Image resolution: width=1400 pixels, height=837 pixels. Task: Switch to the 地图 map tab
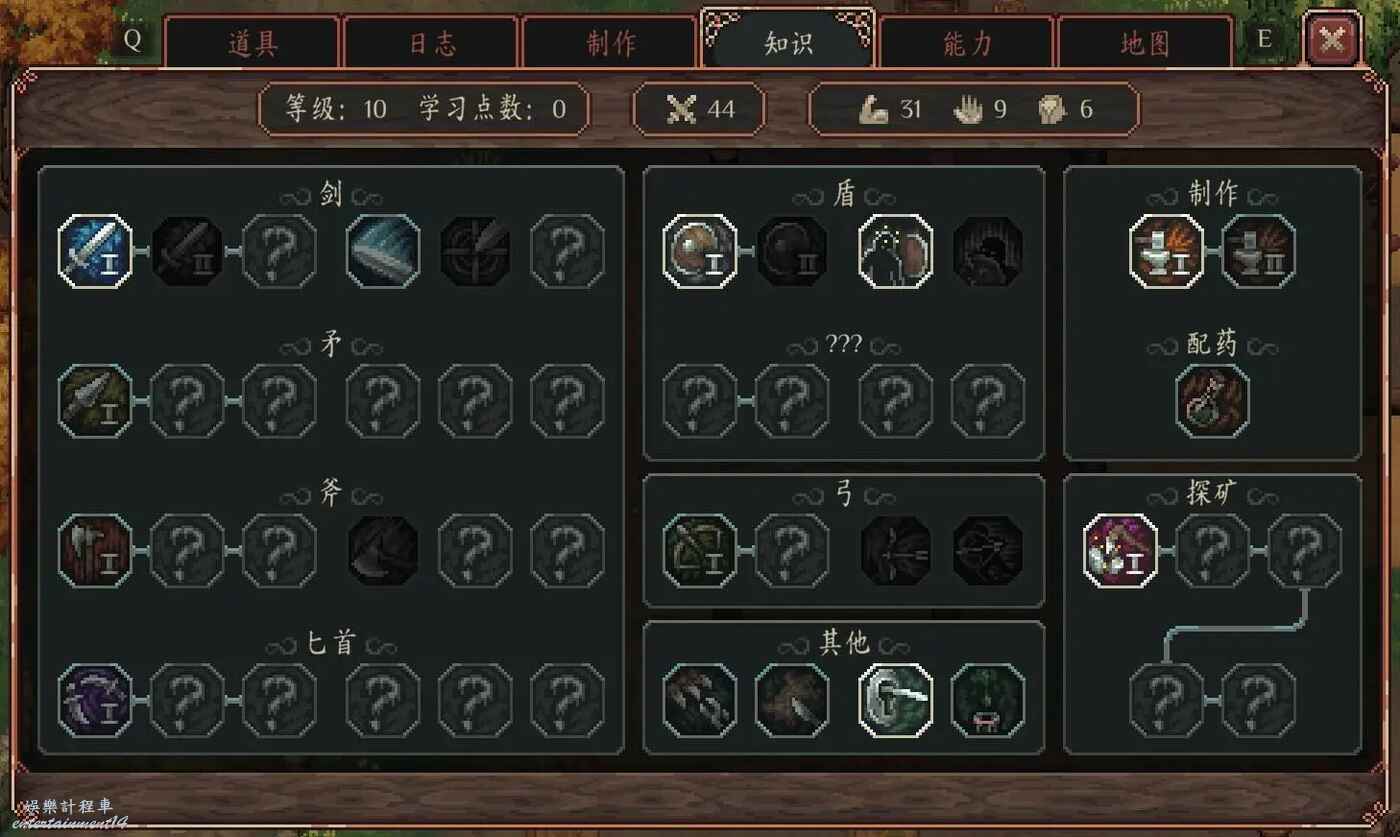[x=1145, y=43]
